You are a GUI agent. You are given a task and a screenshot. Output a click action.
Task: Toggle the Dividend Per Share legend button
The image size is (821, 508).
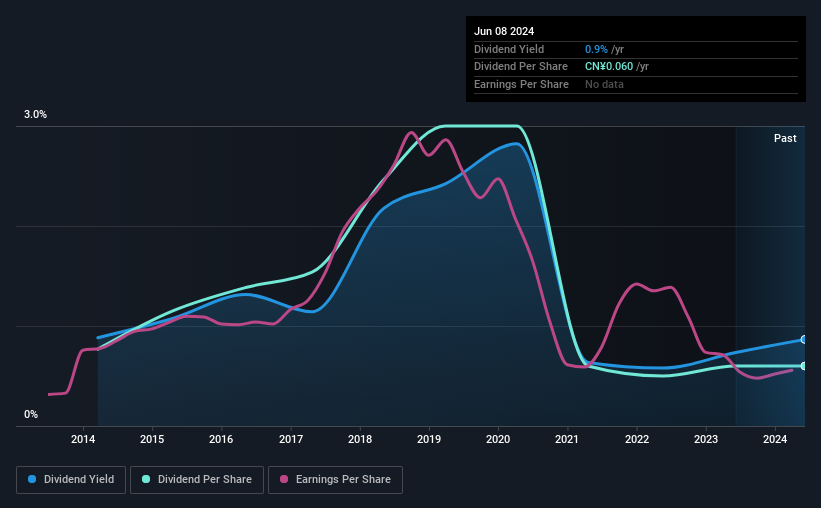[x=197, y=480]
